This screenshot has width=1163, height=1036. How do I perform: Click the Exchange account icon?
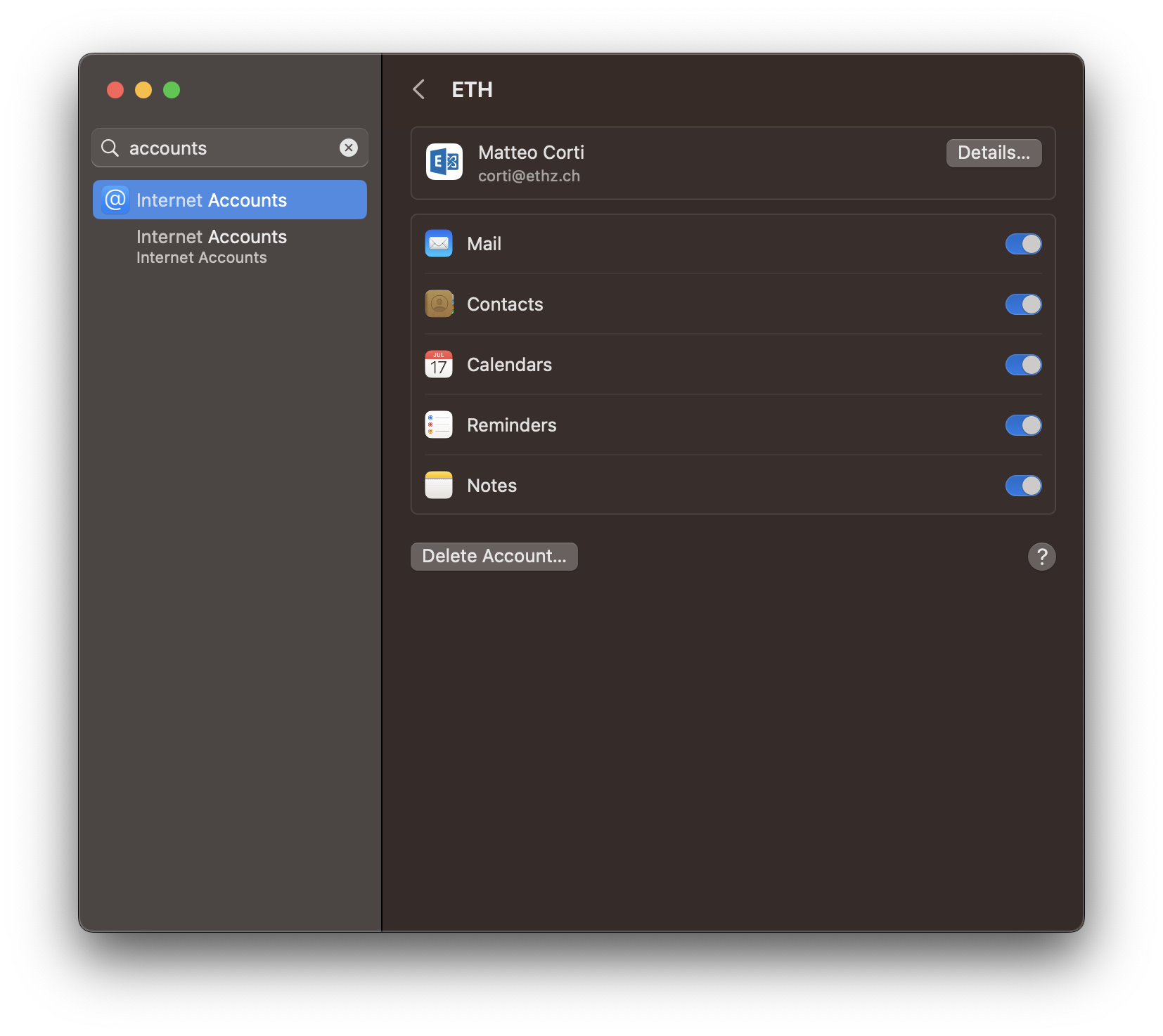[x=444, y=162]
